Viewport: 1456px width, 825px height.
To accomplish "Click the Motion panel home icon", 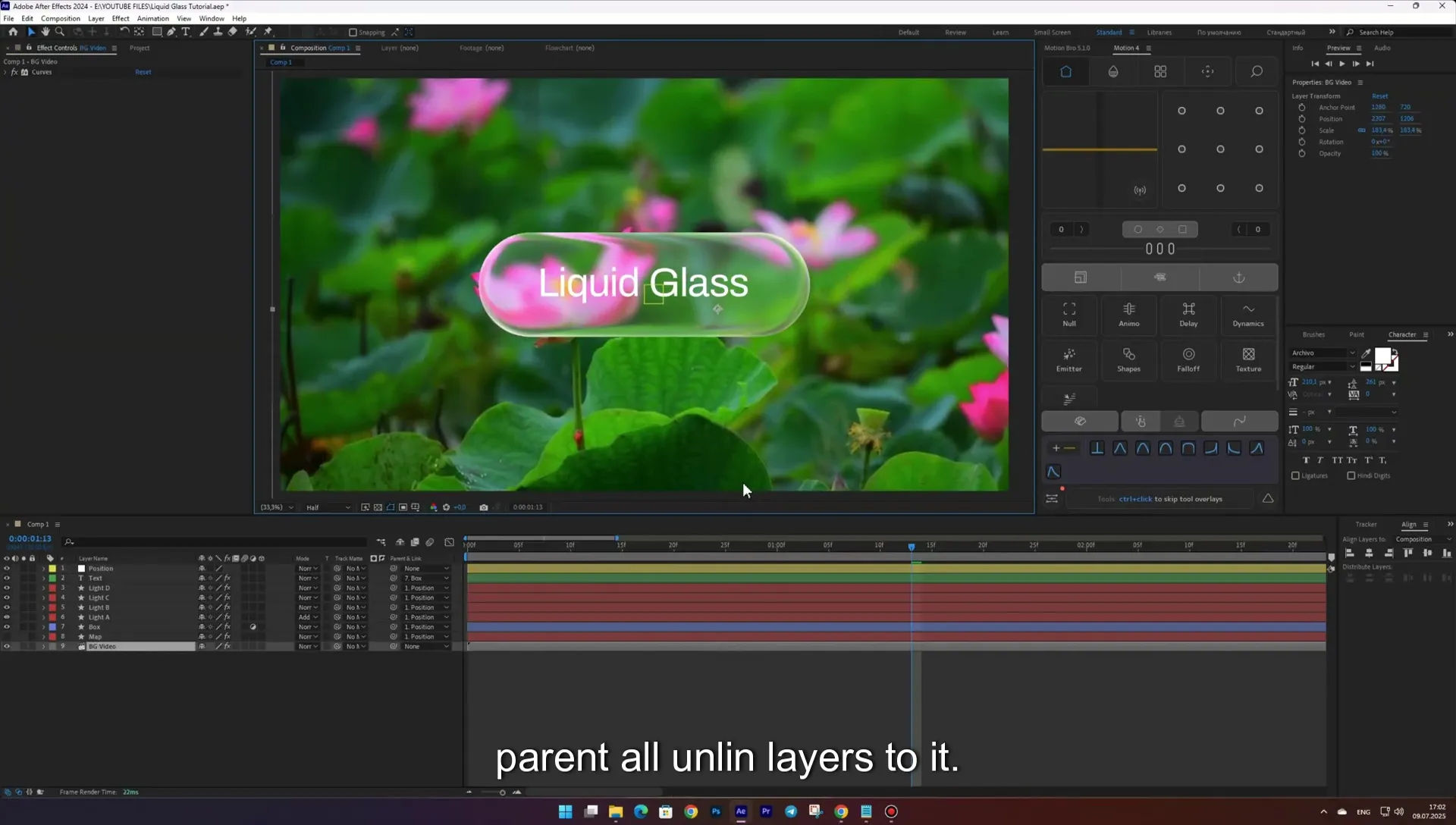I will (1065, 71).
